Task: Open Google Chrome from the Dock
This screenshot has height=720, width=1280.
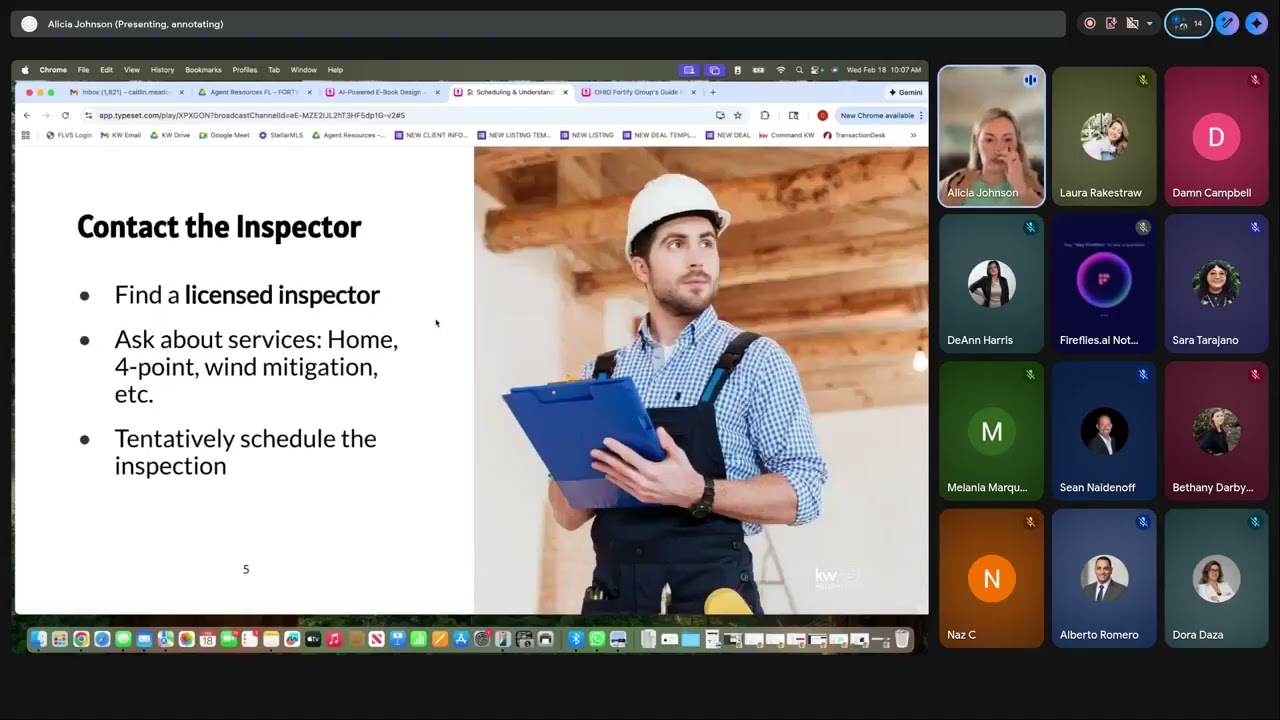Action: (81, 639)
